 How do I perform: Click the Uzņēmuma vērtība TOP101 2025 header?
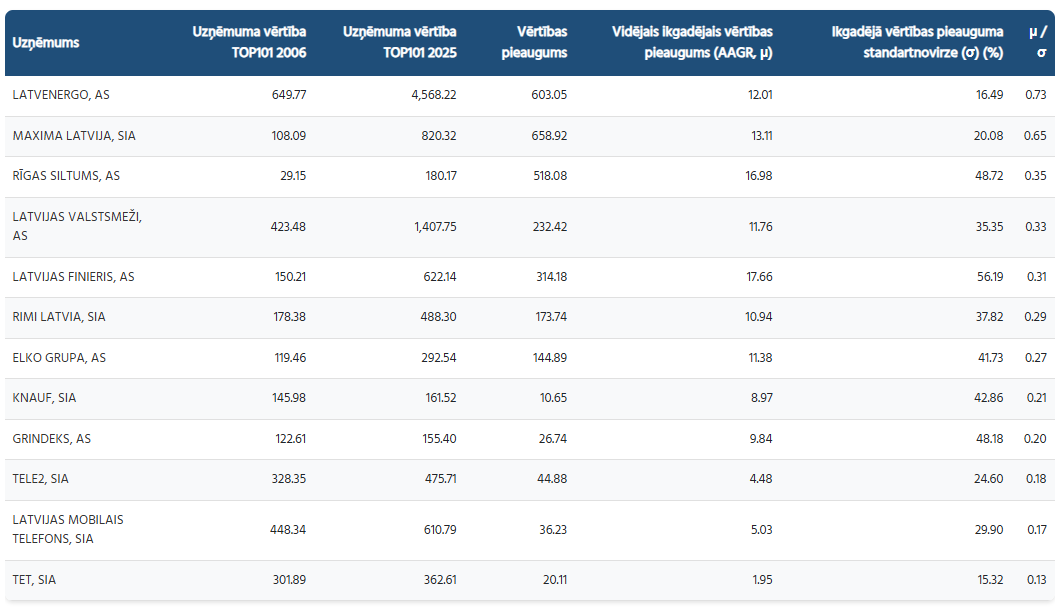point(399,43)
